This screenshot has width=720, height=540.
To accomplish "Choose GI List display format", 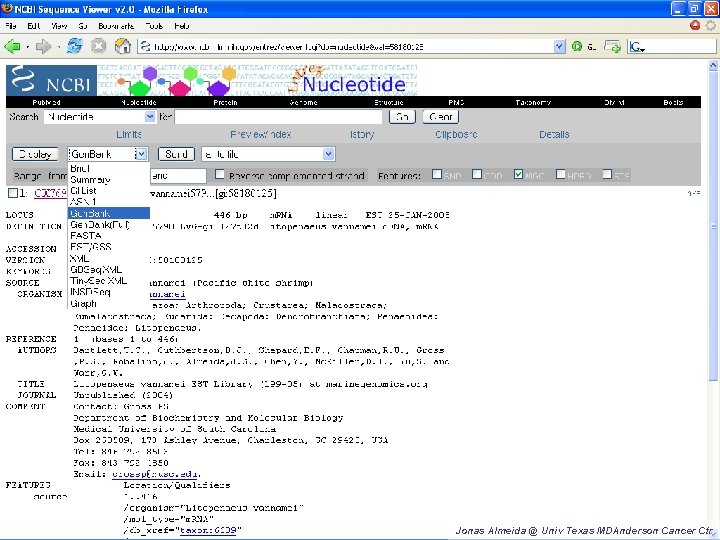I will tap(108, 191).
